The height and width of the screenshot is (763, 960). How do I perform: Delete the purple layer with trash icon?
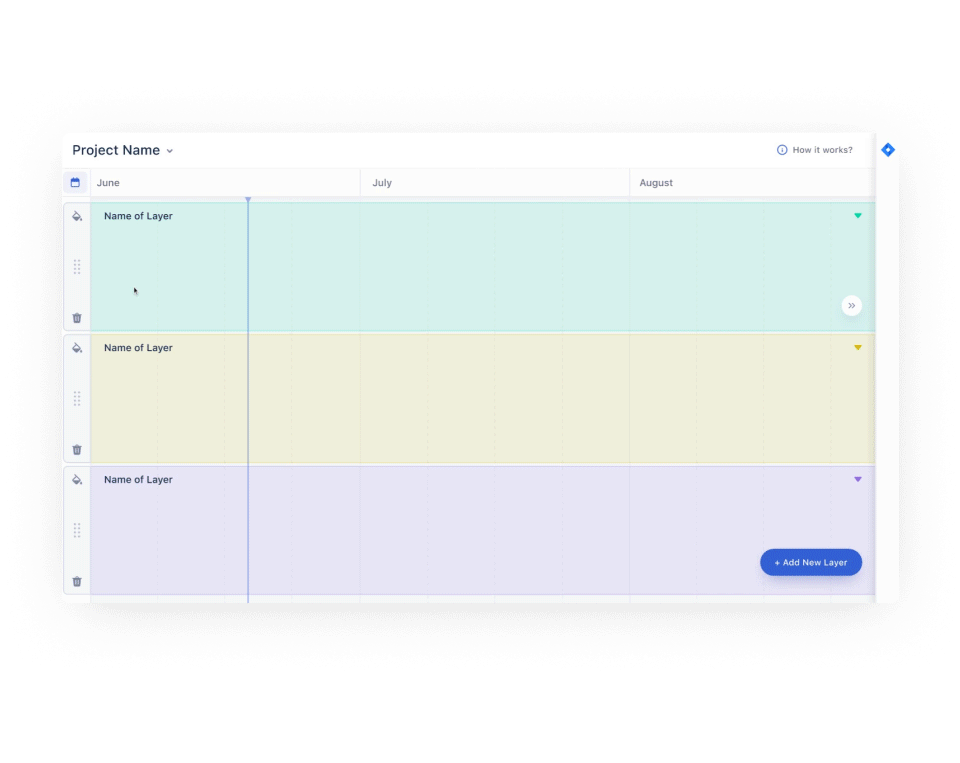[77, 581]
